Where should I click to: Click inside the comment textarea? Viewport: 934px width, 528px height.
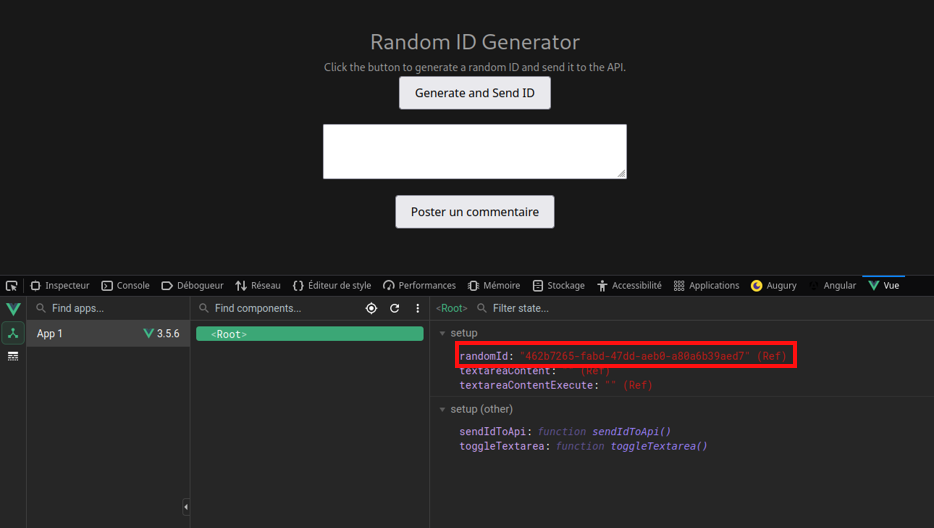pos(475,151)
